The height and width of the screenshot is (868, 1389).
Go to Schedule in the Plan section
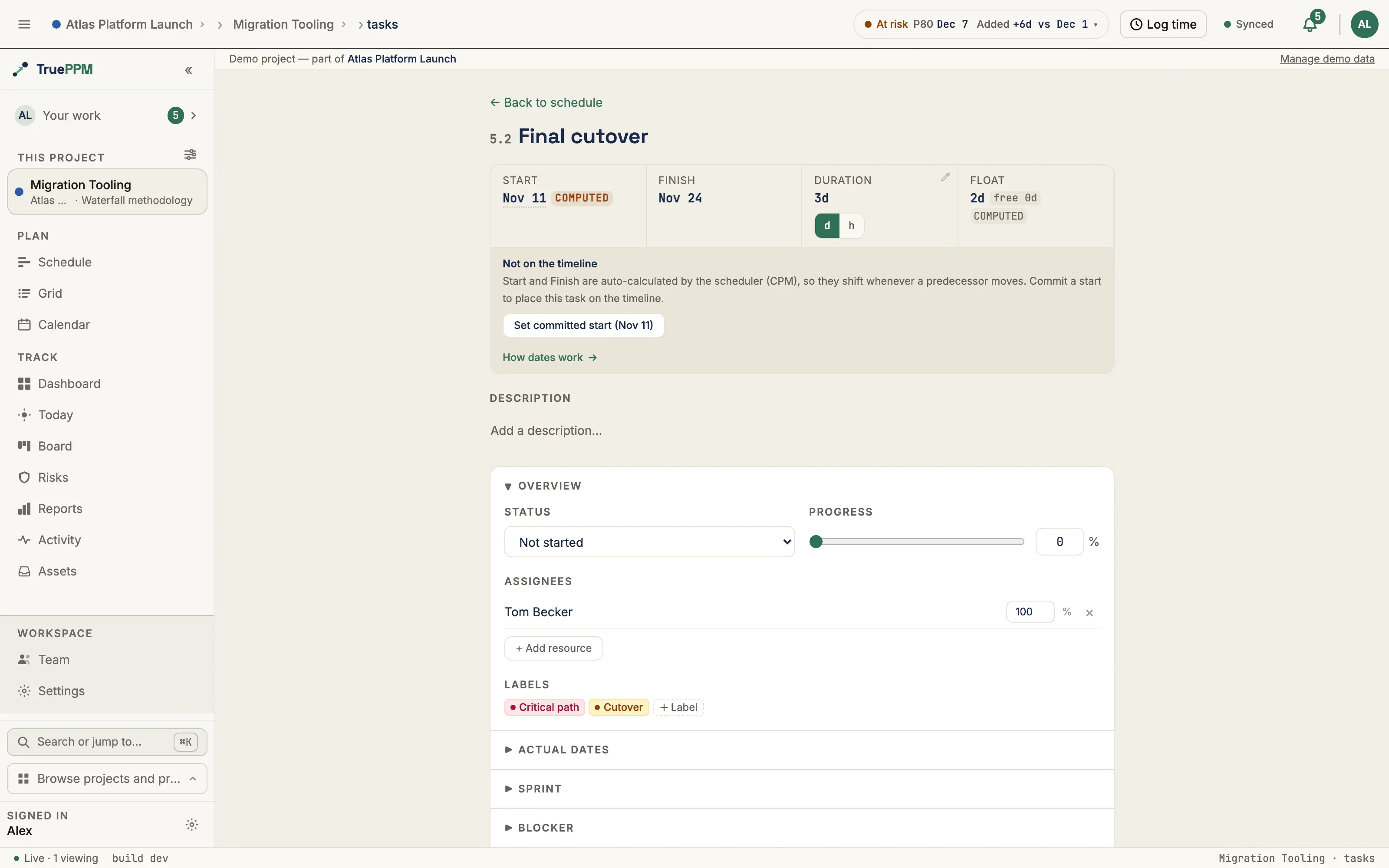[107, 262]
